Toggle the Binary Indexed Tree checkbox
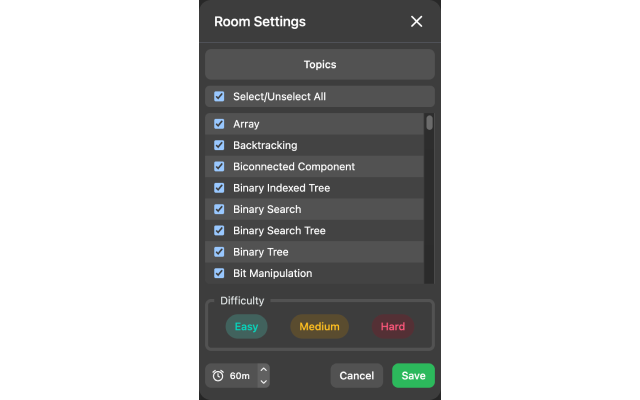This screenshot has width=640, height=400. 219,188
